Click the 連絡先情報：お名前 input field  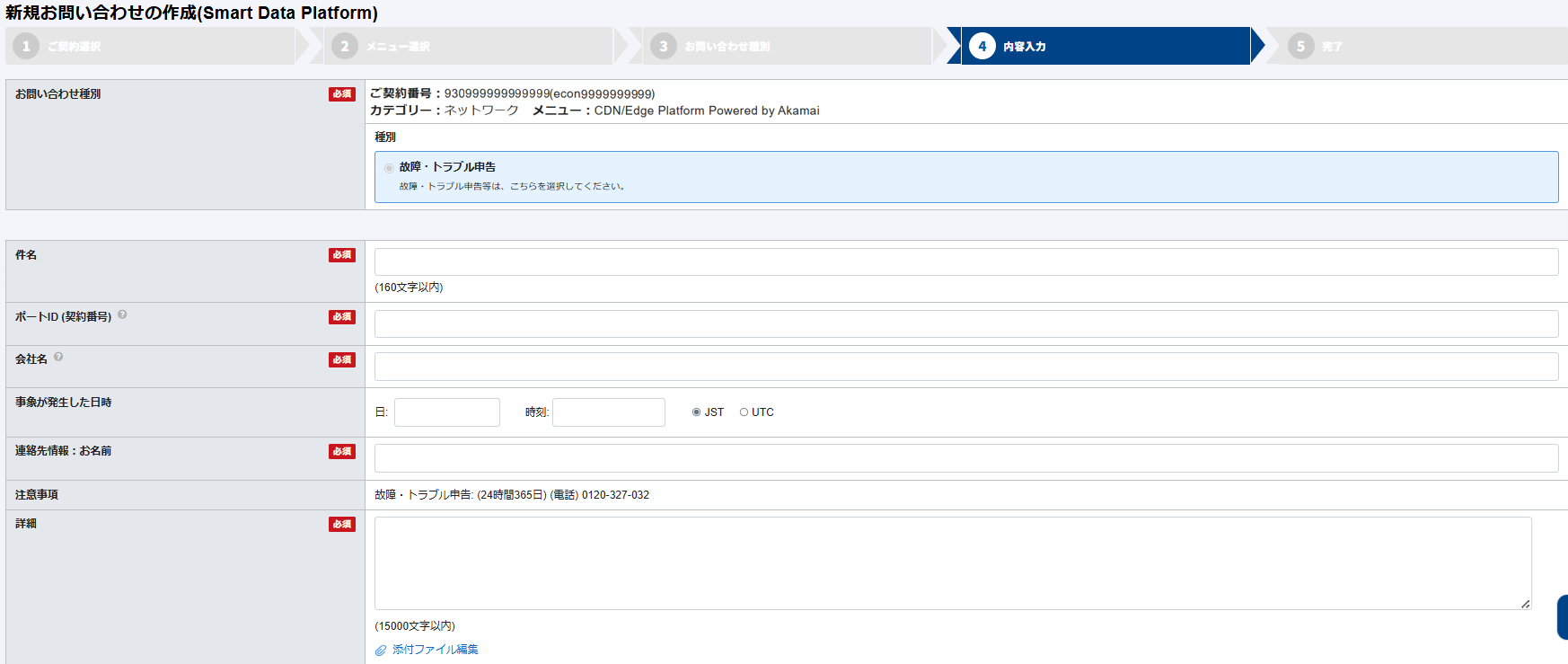[965, 458]
